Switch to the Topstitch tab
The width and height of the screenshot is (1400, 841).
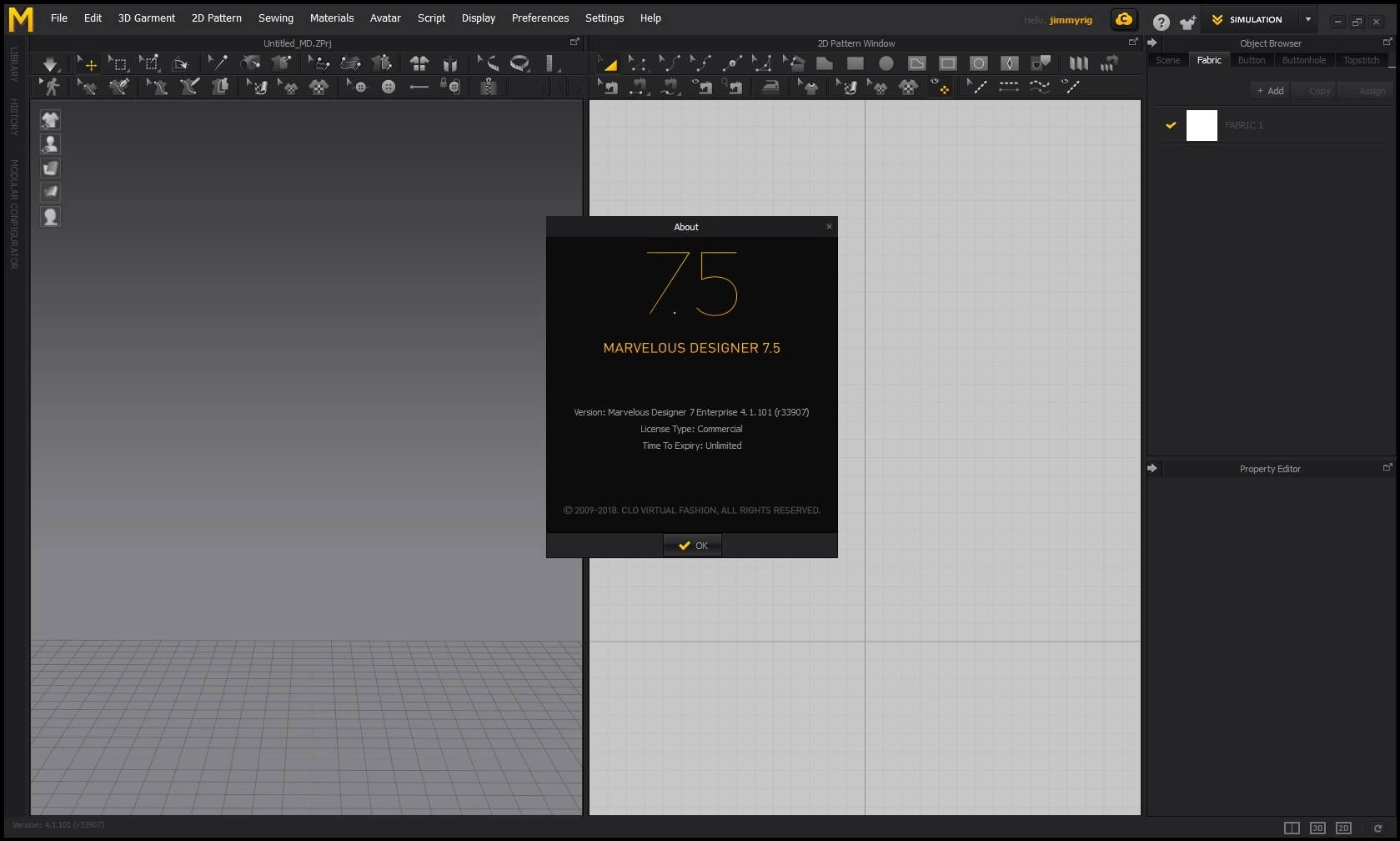tap(1361, 60)
